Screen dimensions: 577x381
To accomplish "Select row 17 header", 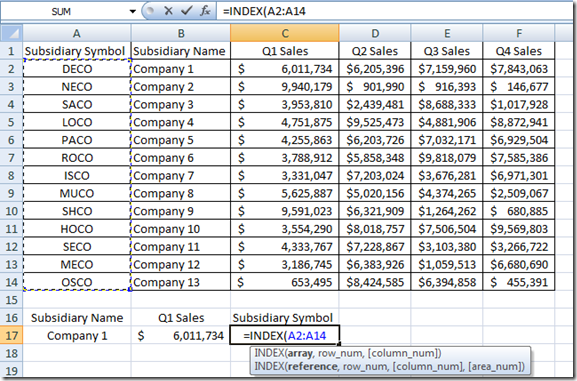I will [11, 335].
